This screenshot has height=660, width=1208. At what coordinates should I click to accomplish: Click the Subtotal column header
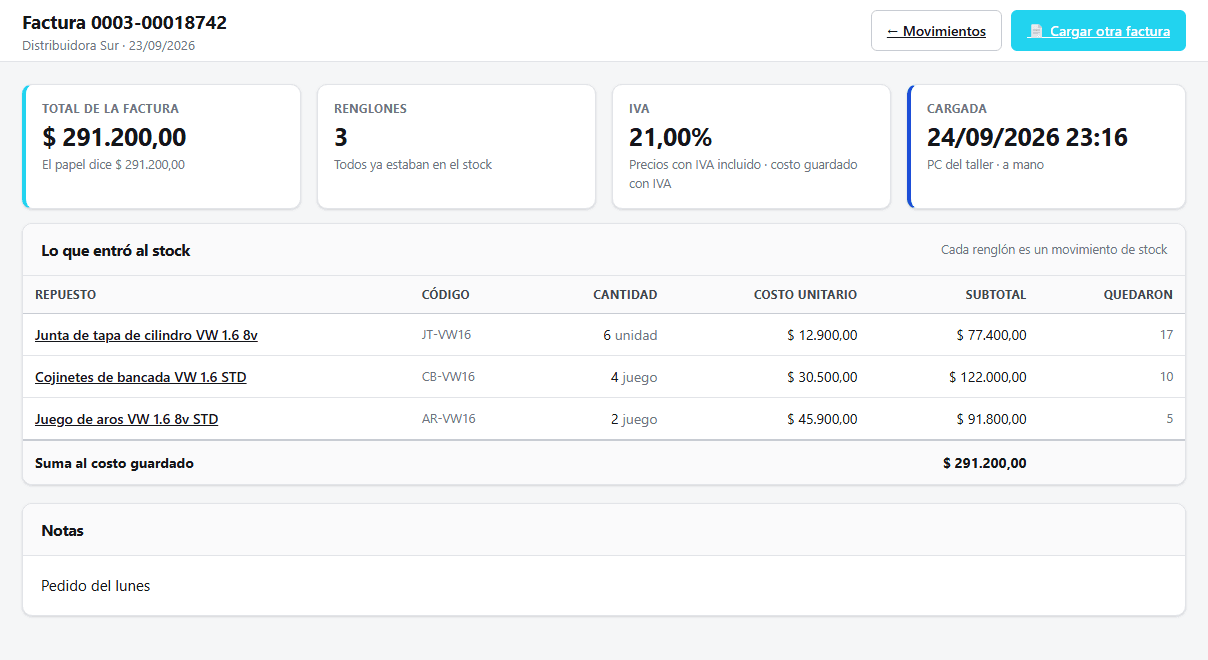click(996, 295)
